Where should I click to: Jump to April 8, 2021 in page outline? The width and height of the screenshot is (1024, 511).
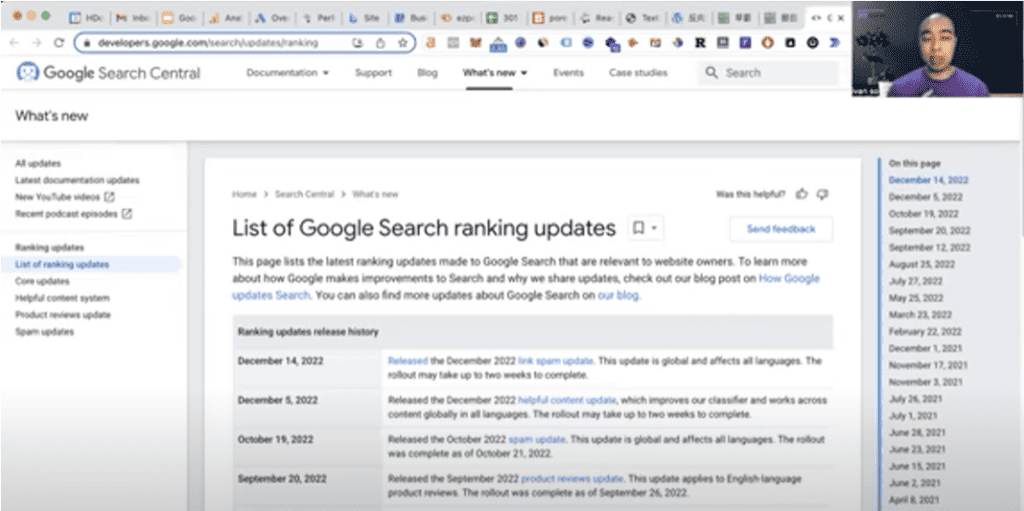coord(915,501)
